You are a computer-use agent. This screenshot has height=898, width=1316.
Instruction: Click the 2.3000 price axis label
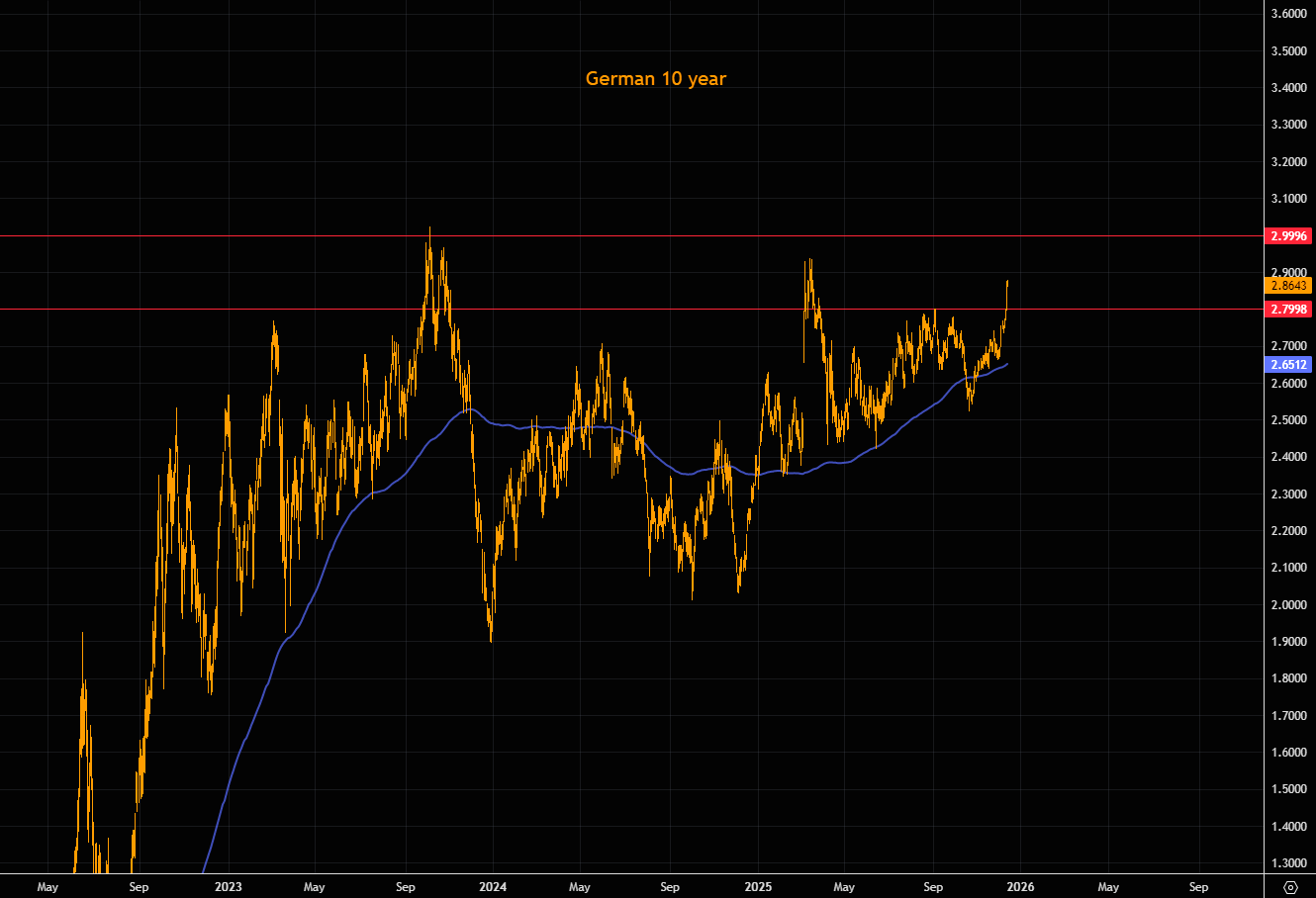(x=1290, y=494)
